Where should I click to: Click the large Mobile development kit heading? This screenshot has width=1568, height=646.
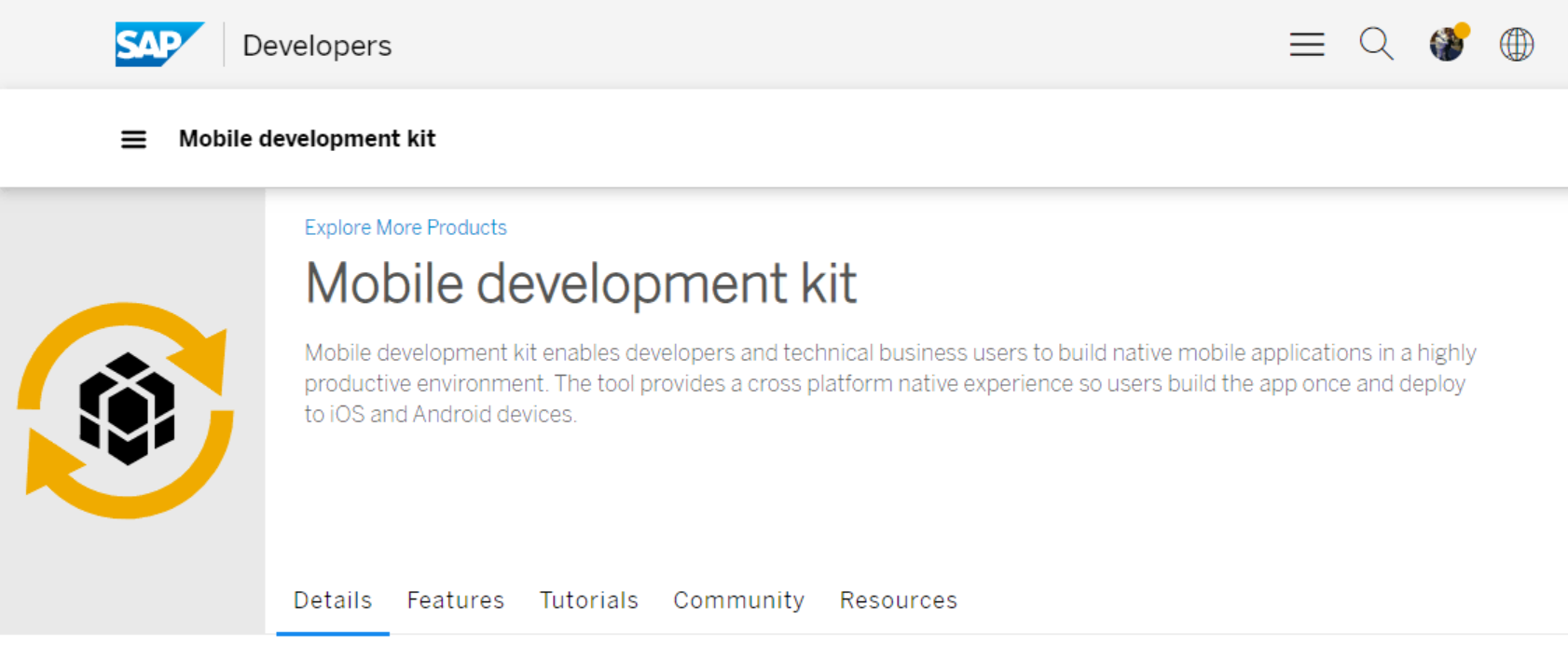[581, 283]
